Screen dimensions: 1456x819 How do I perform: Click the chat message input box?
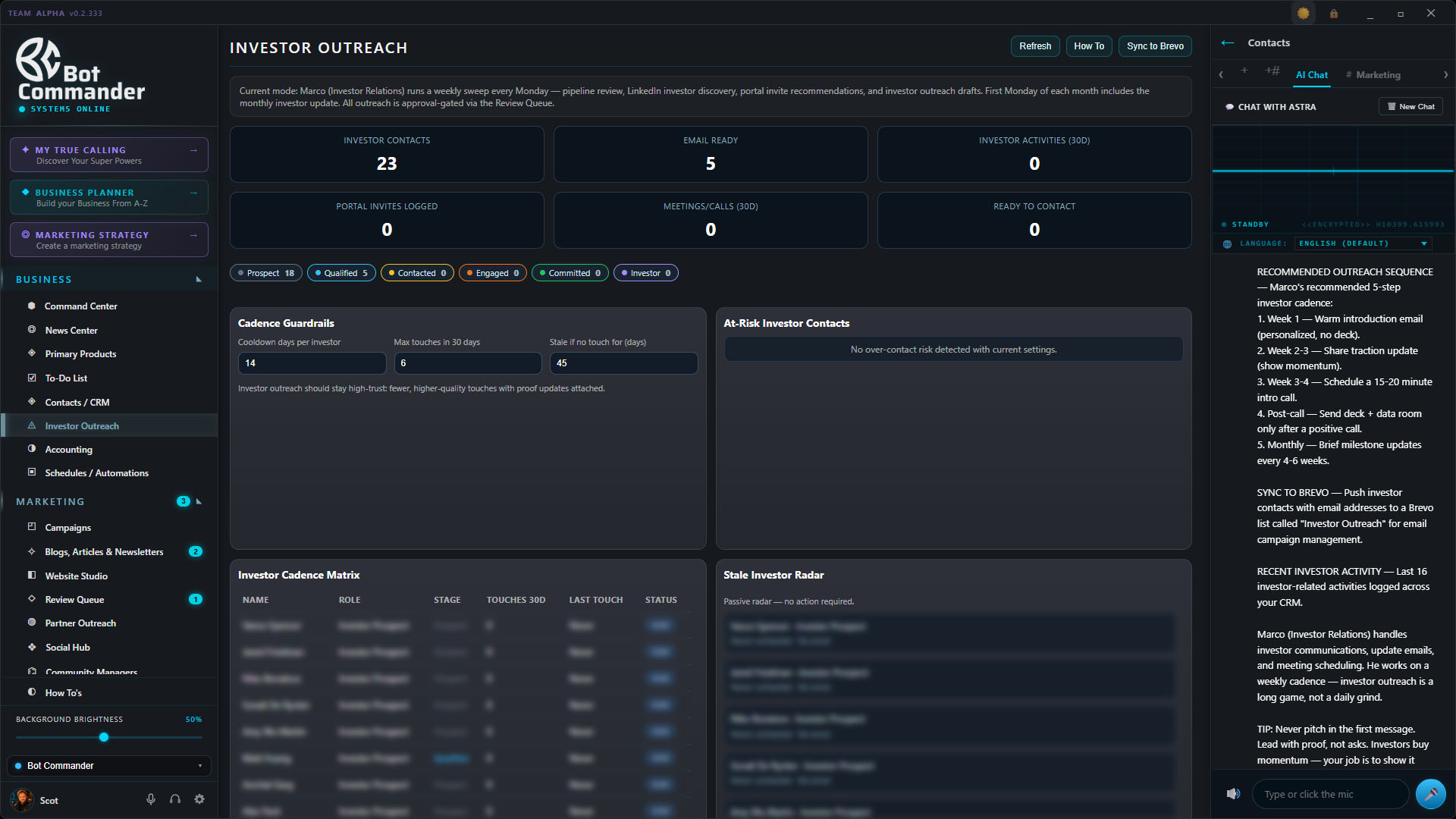1330,794
